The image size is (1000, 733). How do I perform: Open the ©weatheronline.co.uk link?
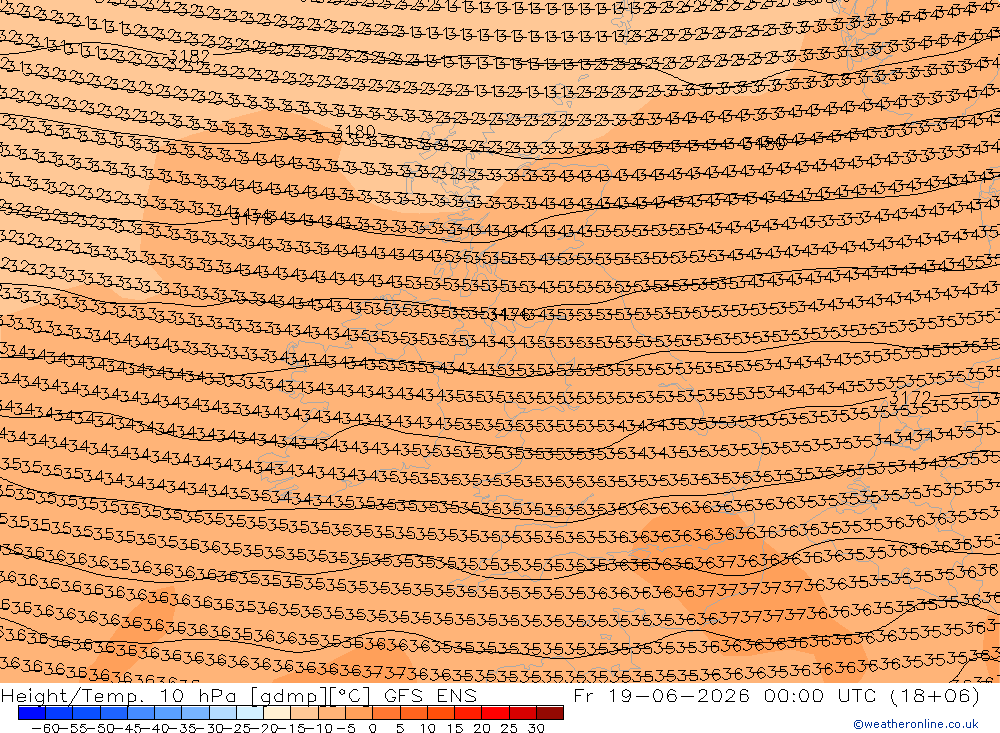(x=916, y=724)
